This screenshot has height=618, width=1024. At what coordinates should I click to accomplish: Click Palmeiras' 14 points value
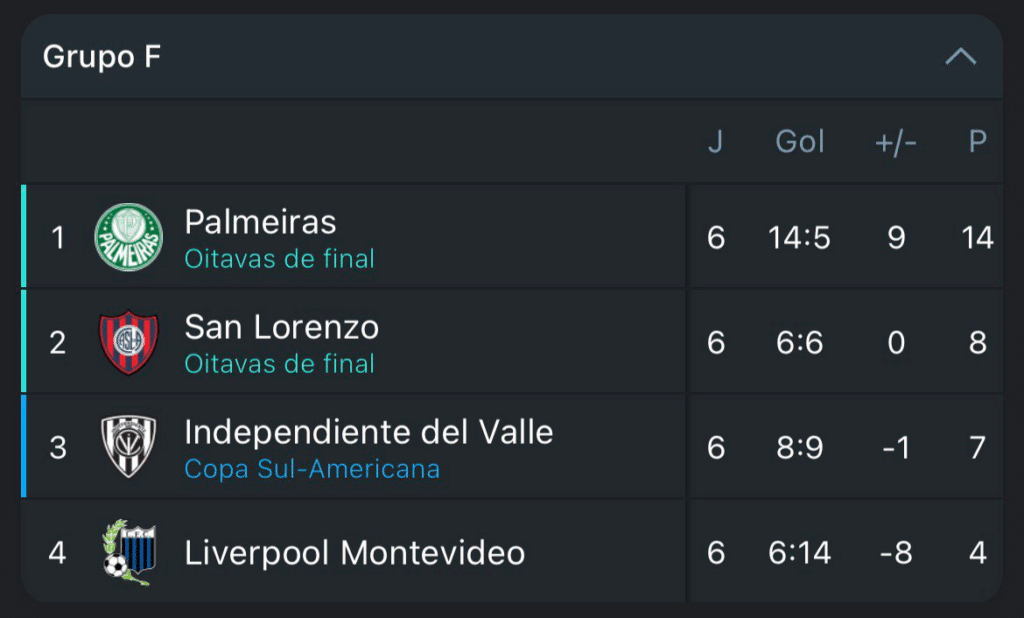click(x=977, y=238)
